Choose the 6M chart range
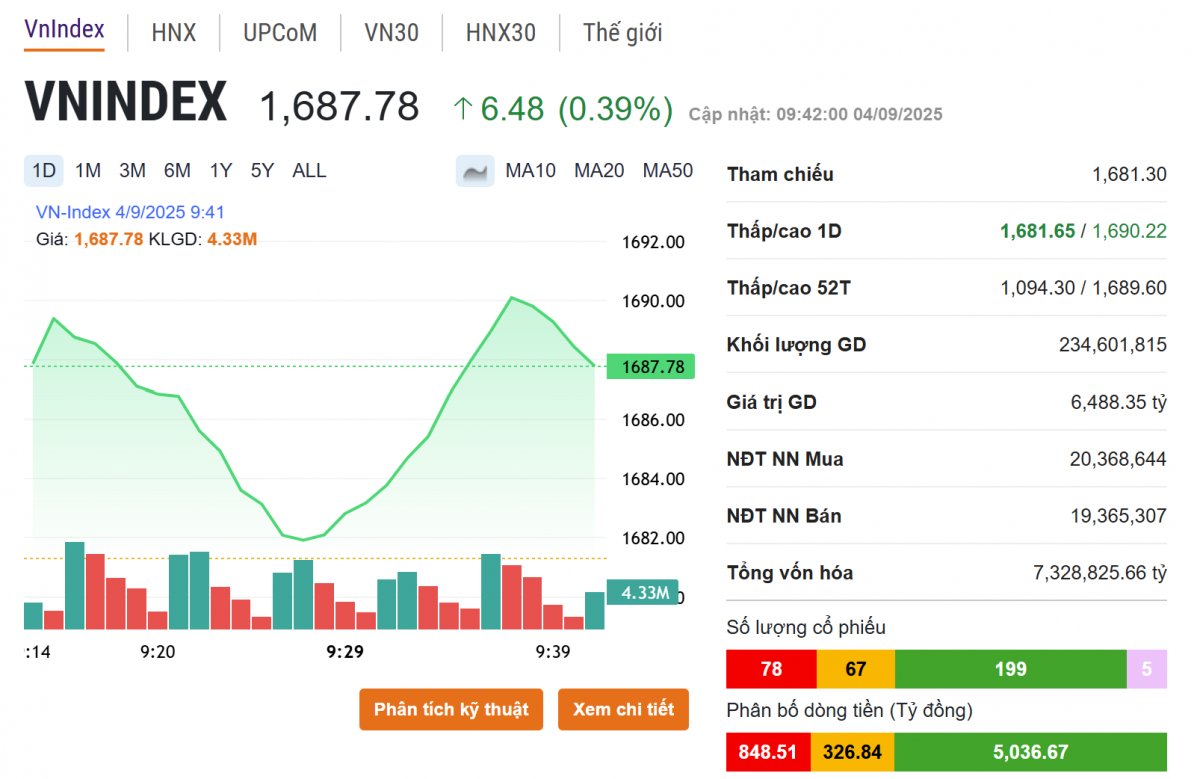1200x779 pixels. tap(177, 171)
